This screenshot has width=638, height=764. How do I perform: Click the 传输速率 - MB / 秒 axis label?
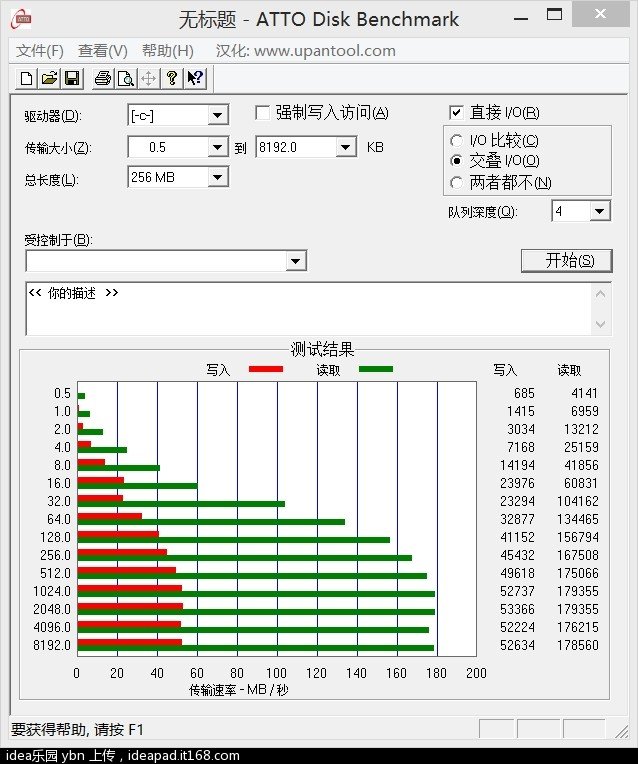(239, 690)
